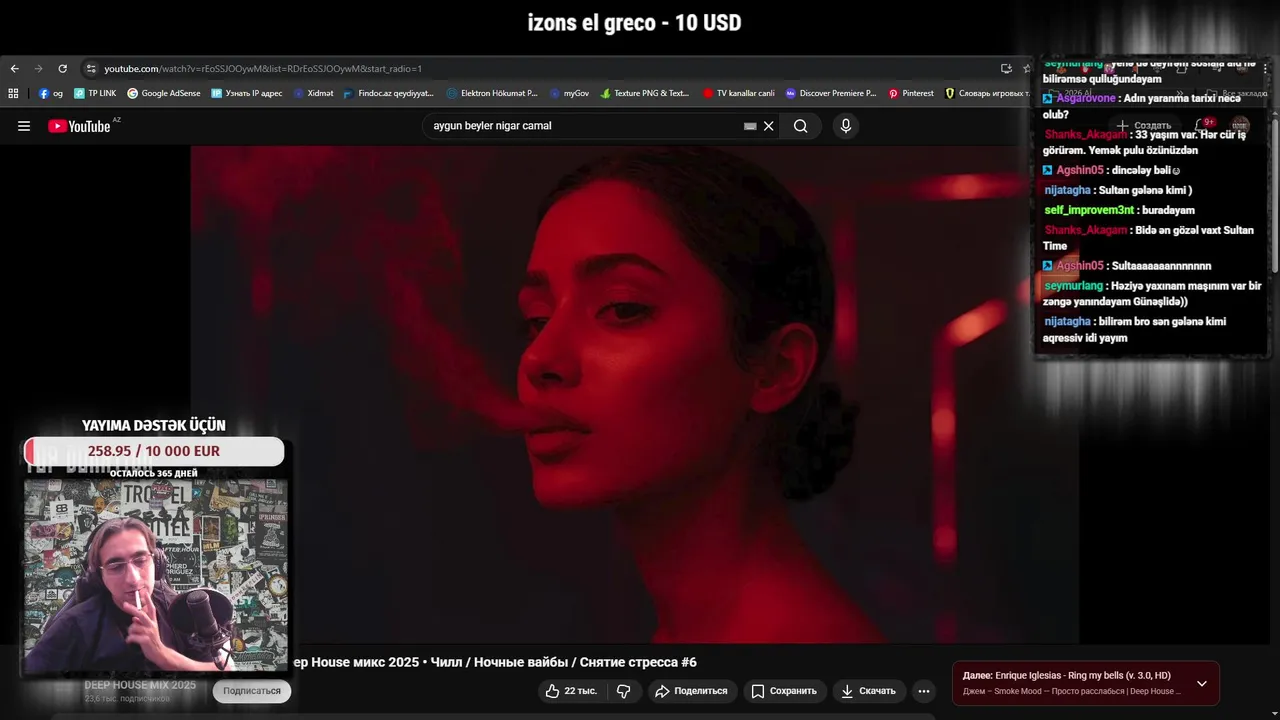Click the streamer webcam overlay

tap(155, 576)
